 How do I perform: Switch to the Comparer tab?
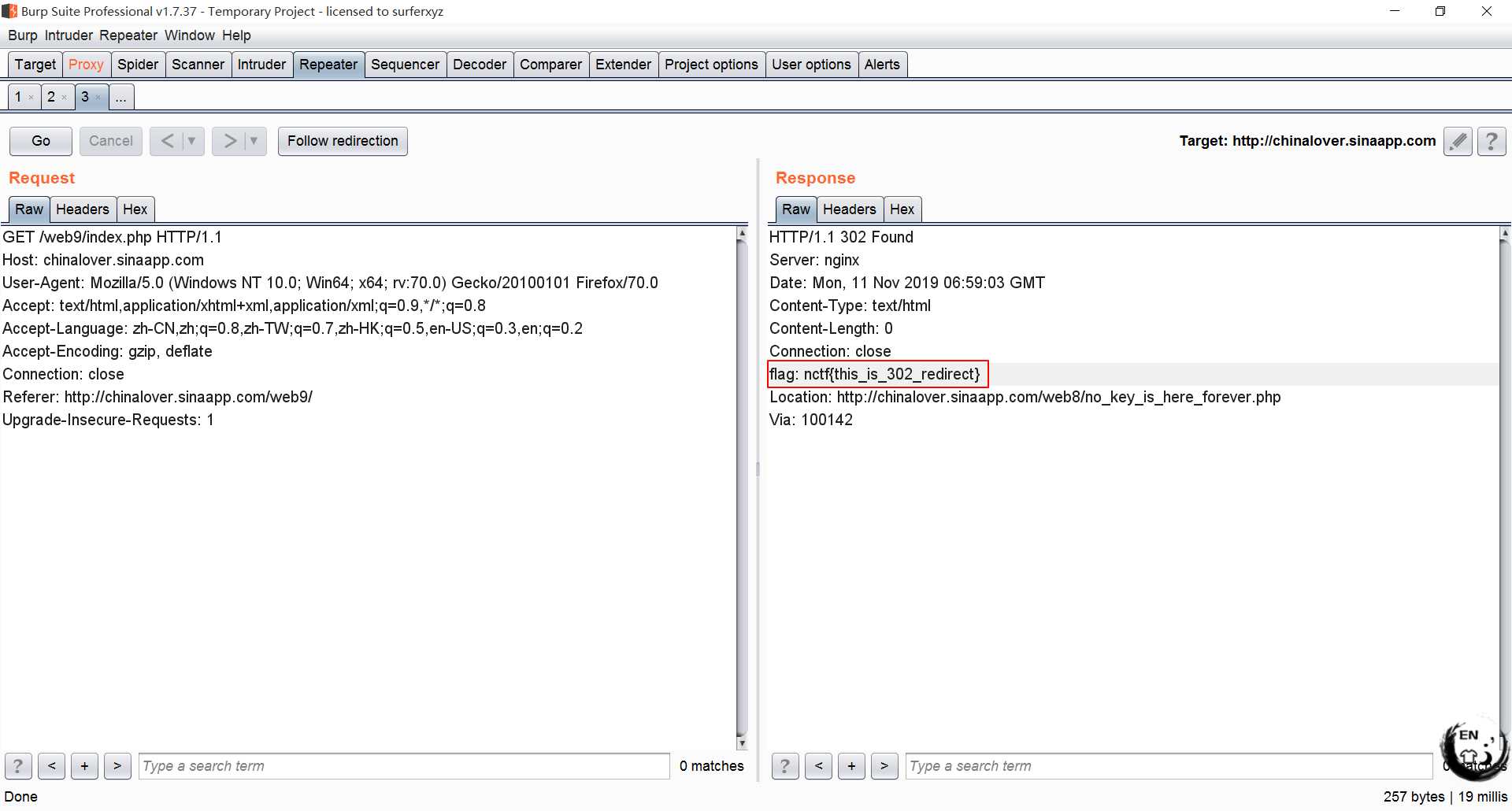[550, 65]
